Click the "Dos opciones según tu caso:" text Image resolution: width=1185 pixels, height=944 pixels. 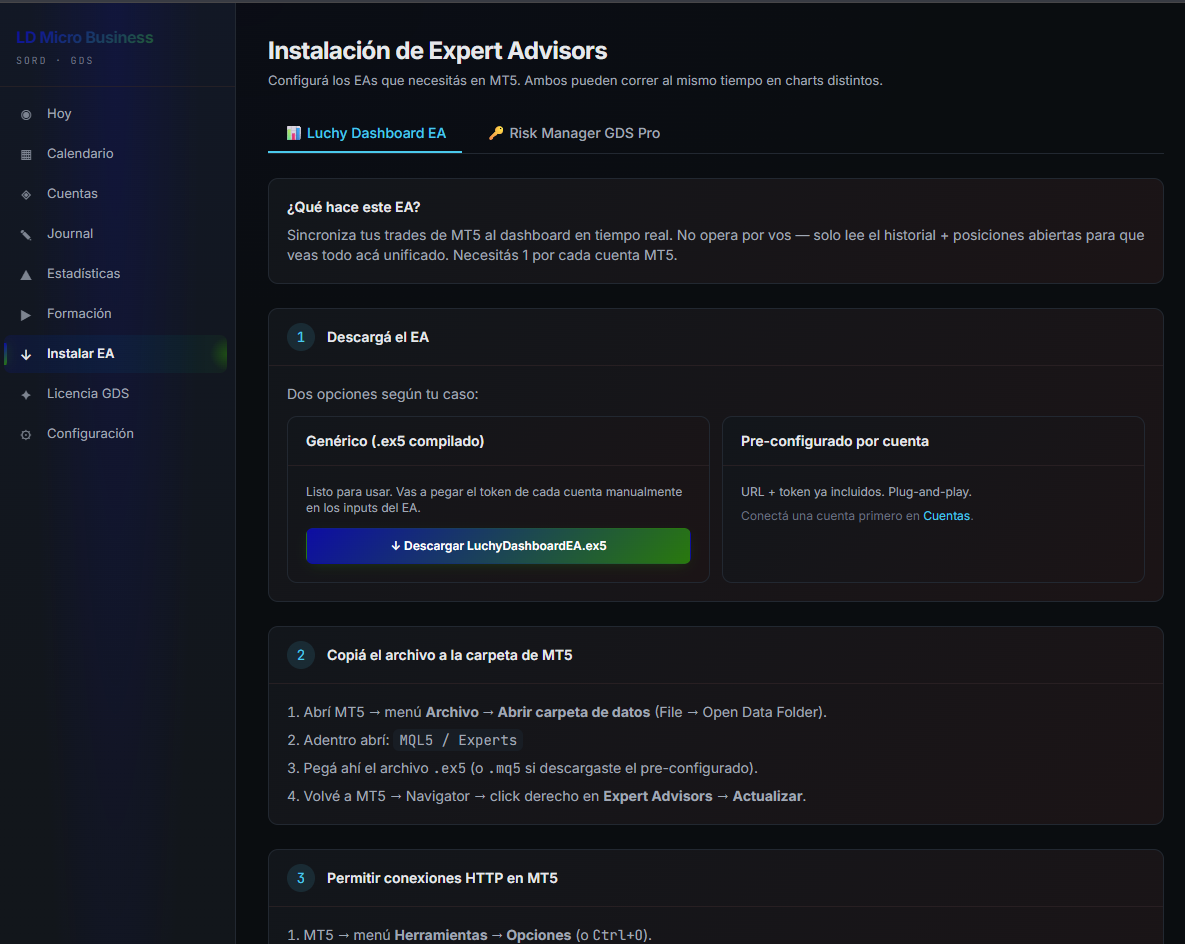[382, 395]
